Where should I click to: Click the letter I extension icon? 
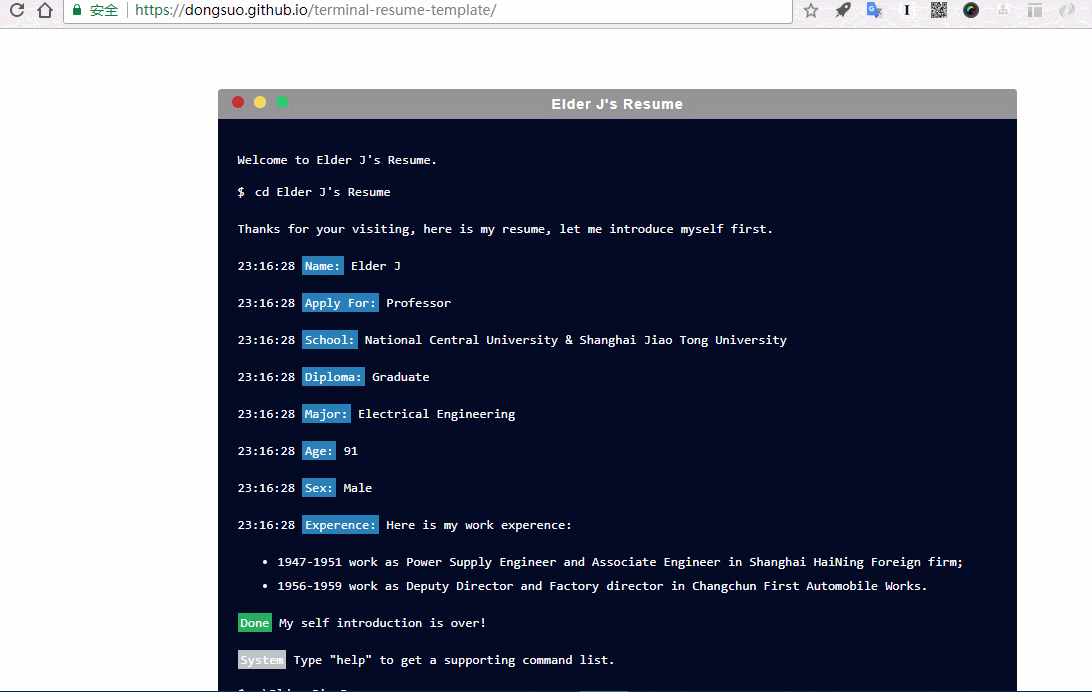point(907,10)
